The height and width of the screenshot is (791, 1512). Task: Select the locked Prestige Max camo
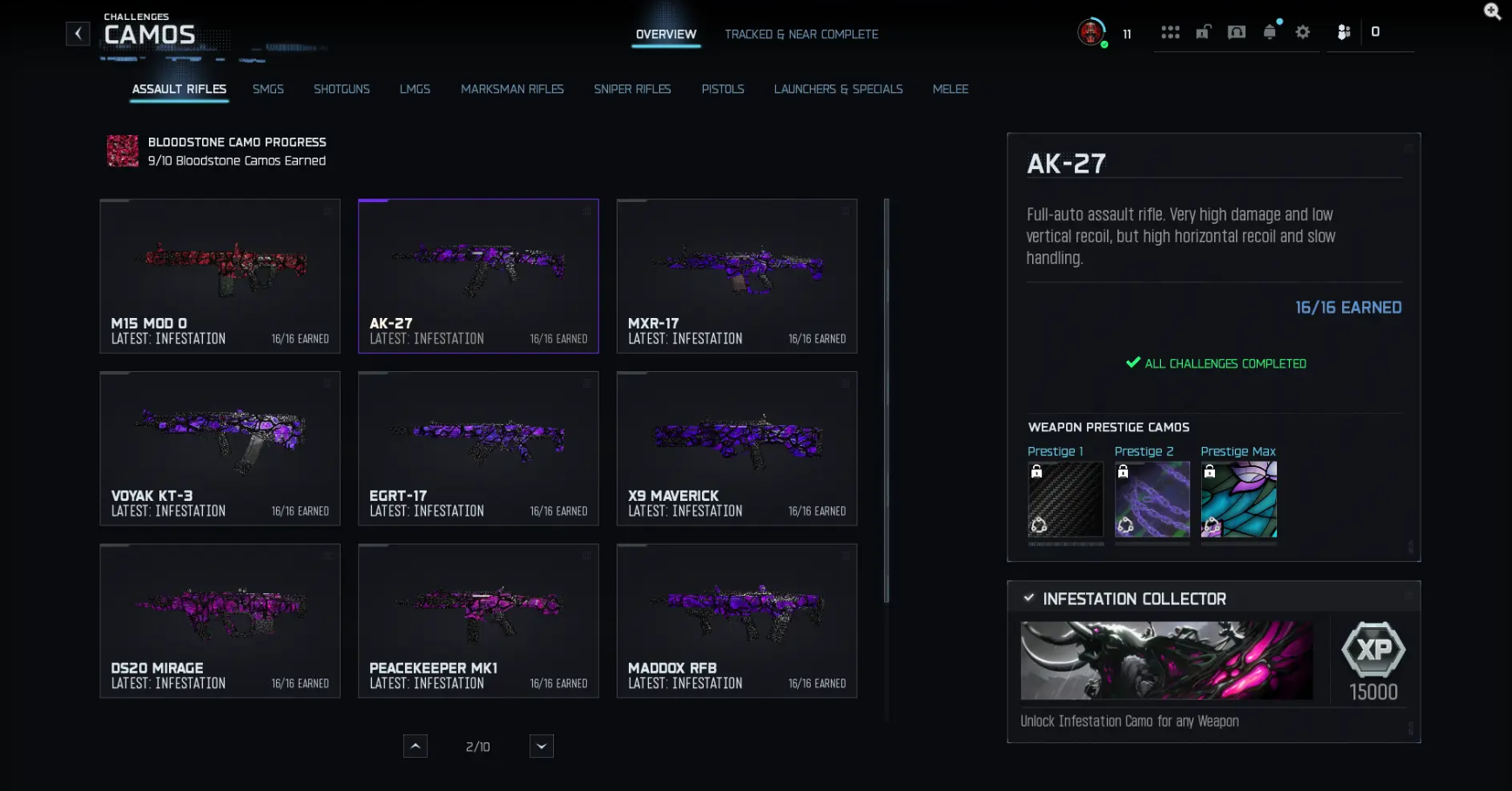pyautogui.click(x=1238, y=499)
